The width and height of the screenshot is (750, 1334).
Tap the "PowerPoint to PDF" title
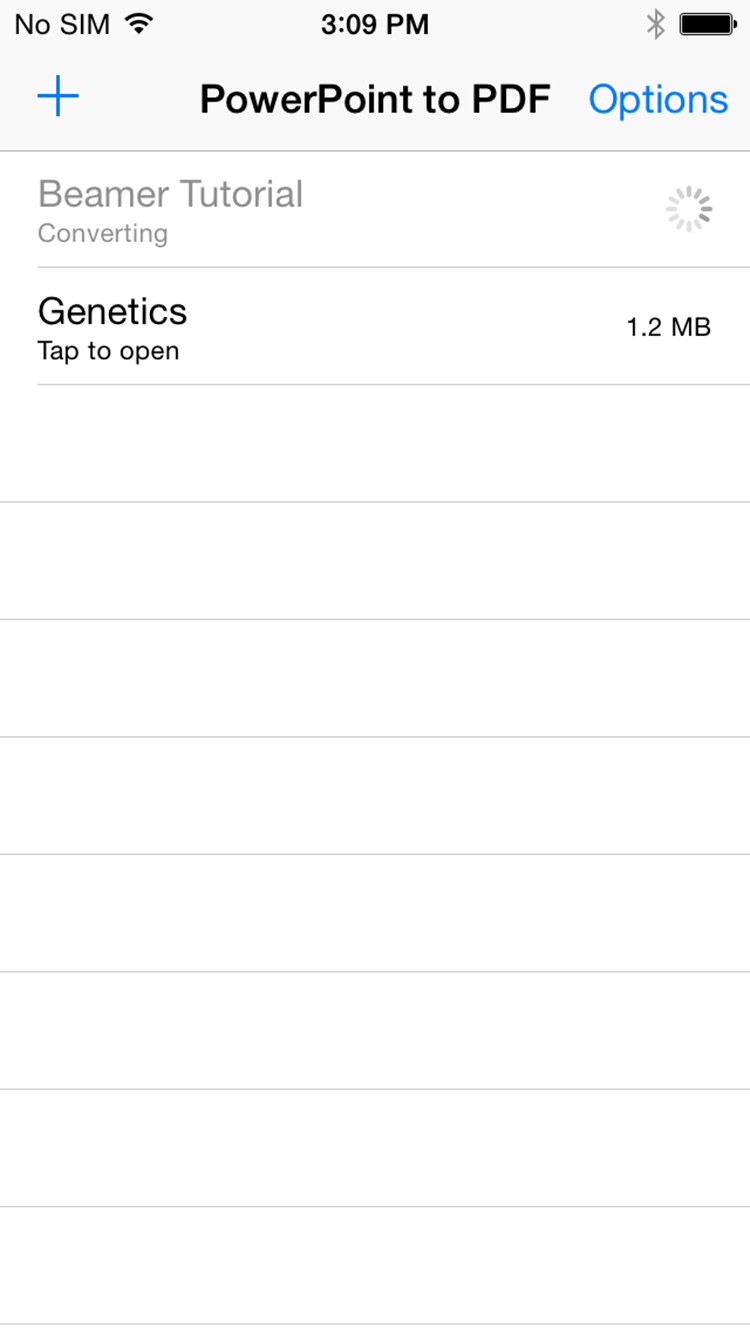pyautogui.click(x=375, y=99)
